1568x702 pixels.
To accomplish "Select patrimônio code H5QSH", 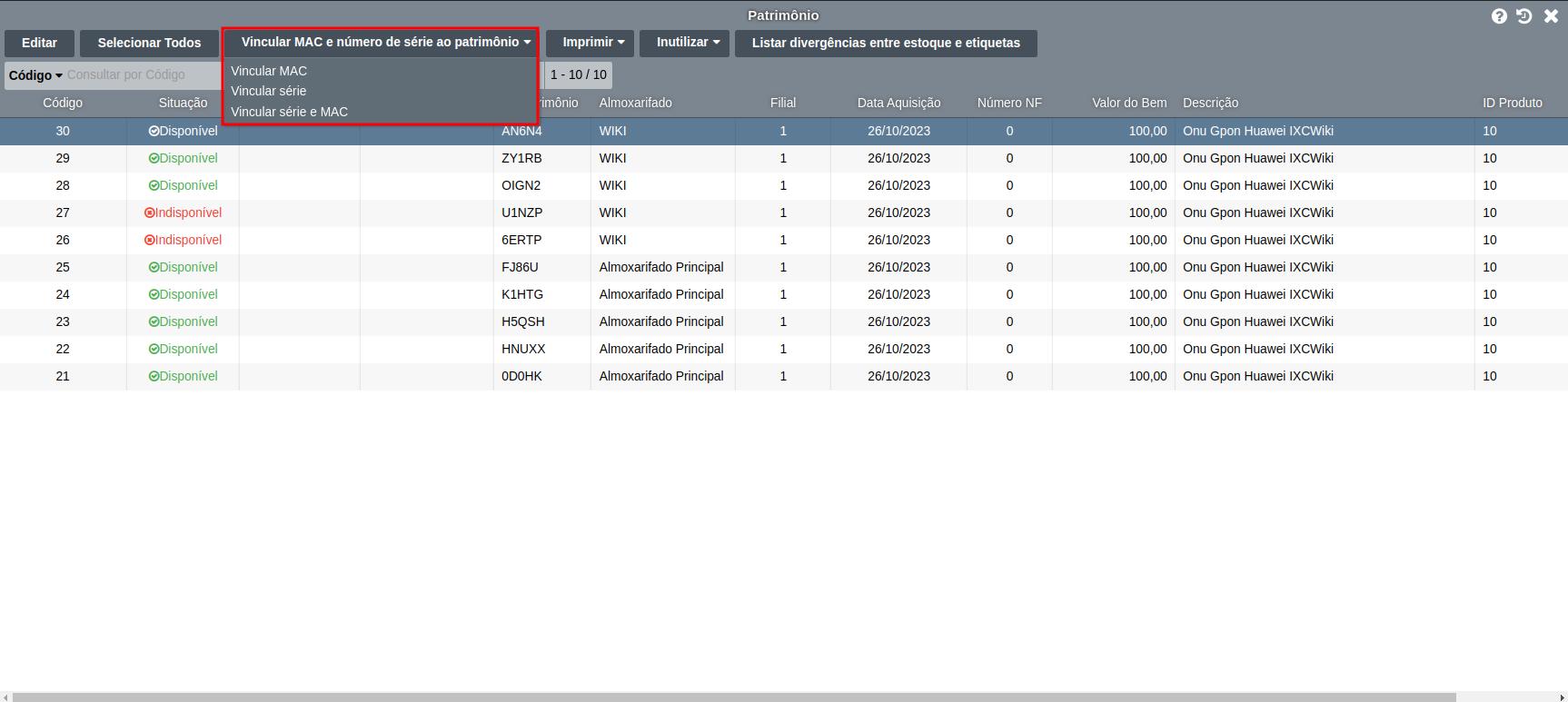I will [523, 321].
